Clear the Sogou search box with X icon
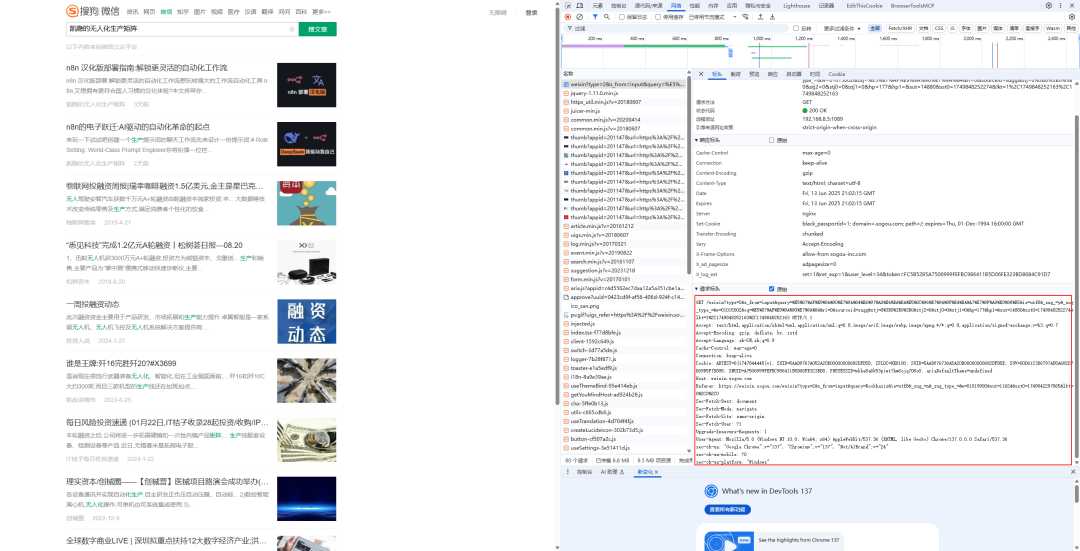This screenshot has width=1080, height=551. pos(291,29)
